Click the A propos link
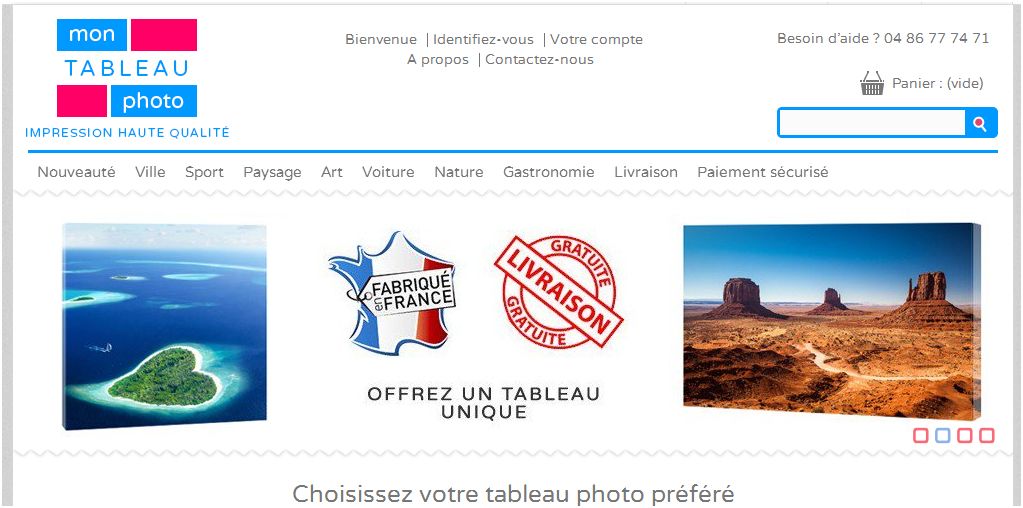Screen dimensions: 1023x508 pyautogui.click(x=438, y=60)
